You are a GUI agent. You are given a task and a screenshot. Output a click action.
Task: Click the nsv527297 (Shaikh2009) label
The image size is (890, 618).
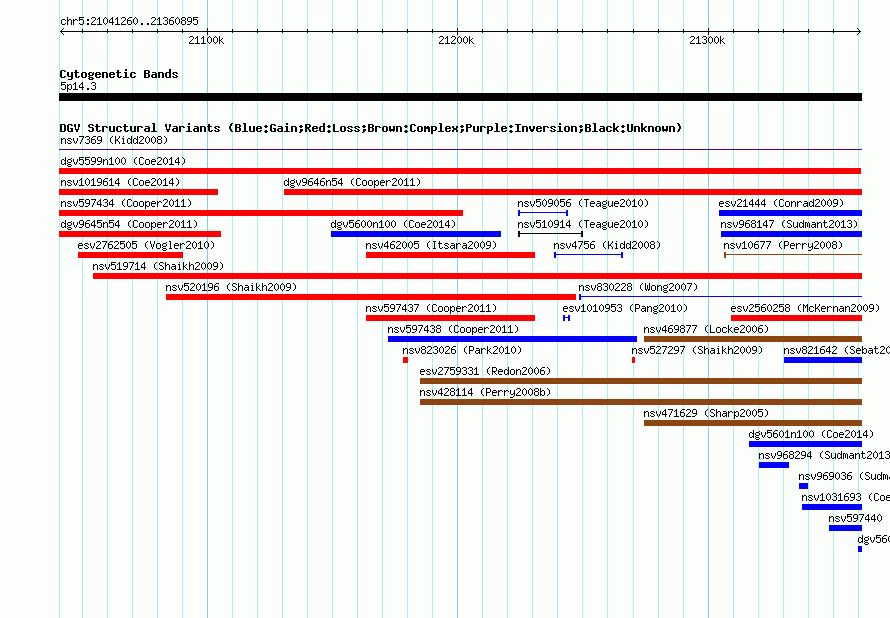click(x=697, y=350)
